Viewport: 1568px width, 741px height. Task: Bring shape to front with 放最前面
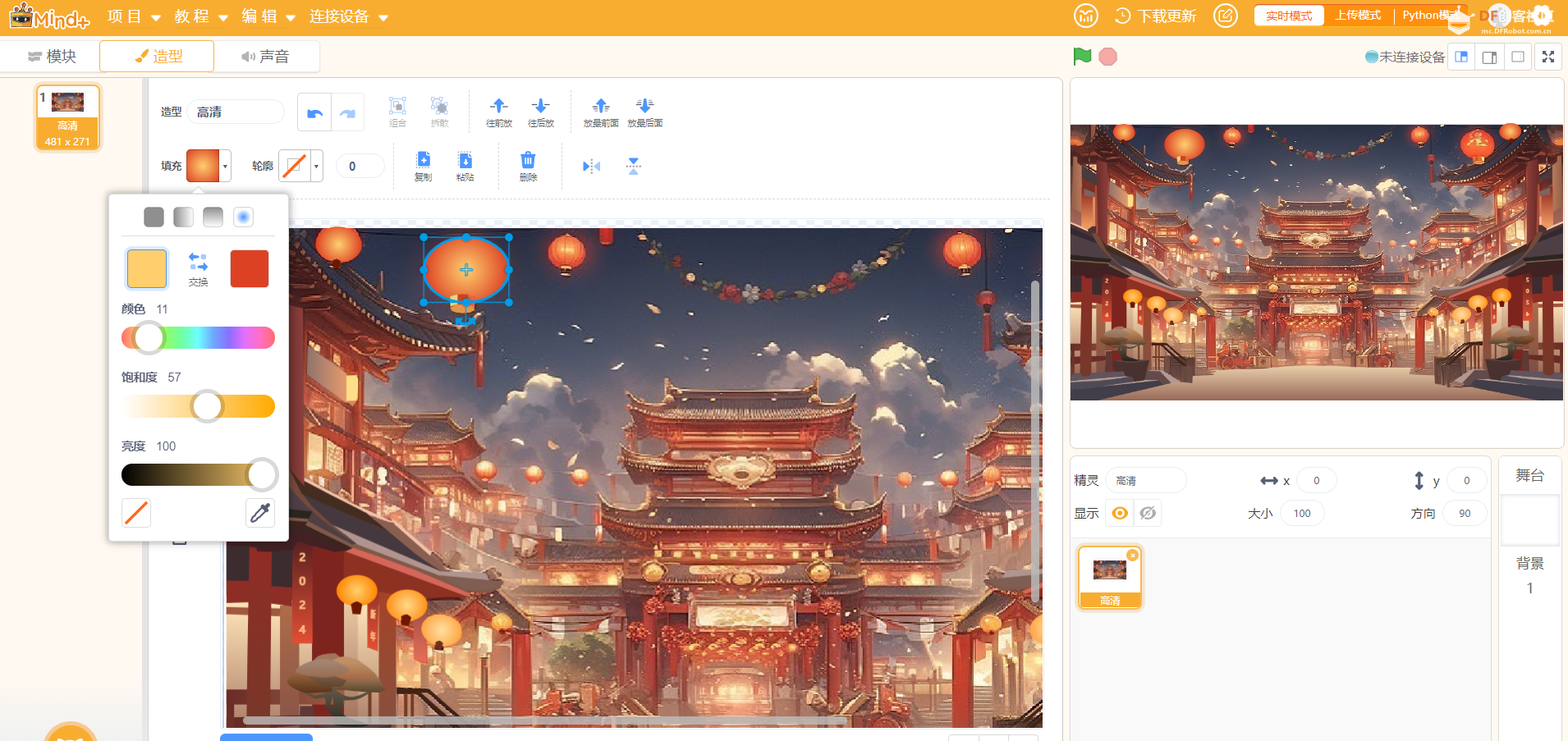[601, 112]
